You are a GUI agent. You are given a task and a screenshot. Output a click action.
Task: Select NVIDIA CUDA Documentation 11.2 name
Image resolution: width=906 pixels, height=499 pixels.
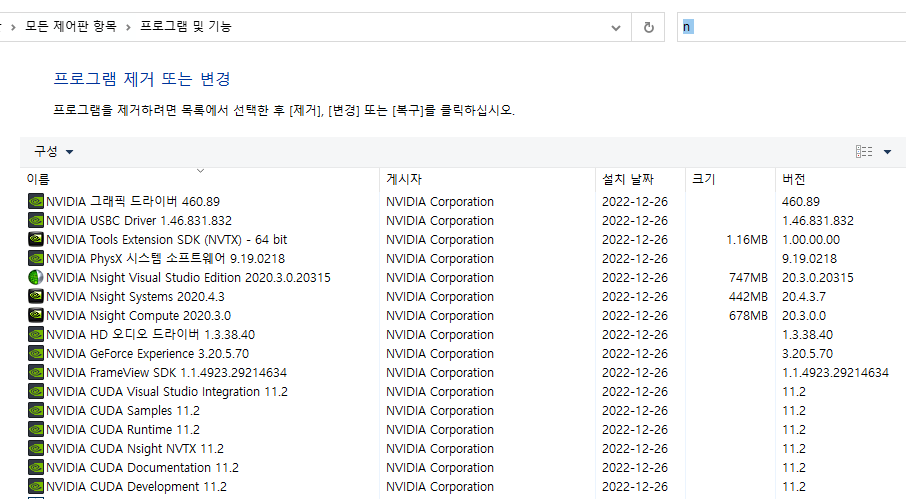(142, 468)
